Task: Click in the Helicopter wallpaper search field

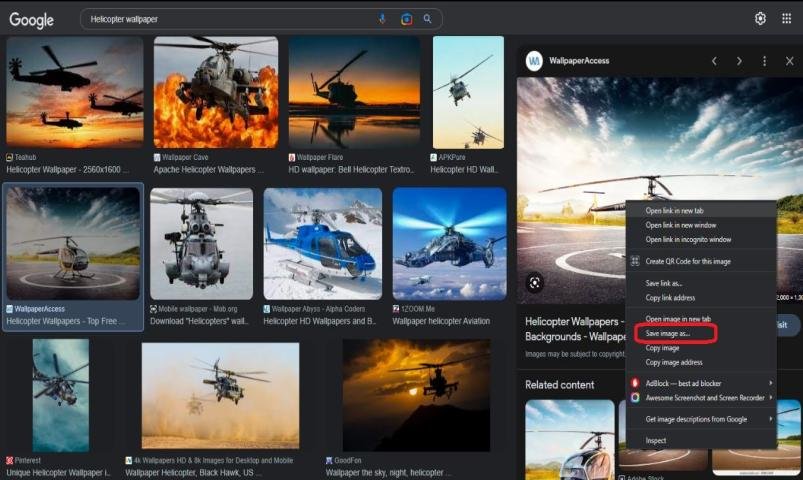Action: (x=230, y=19)
